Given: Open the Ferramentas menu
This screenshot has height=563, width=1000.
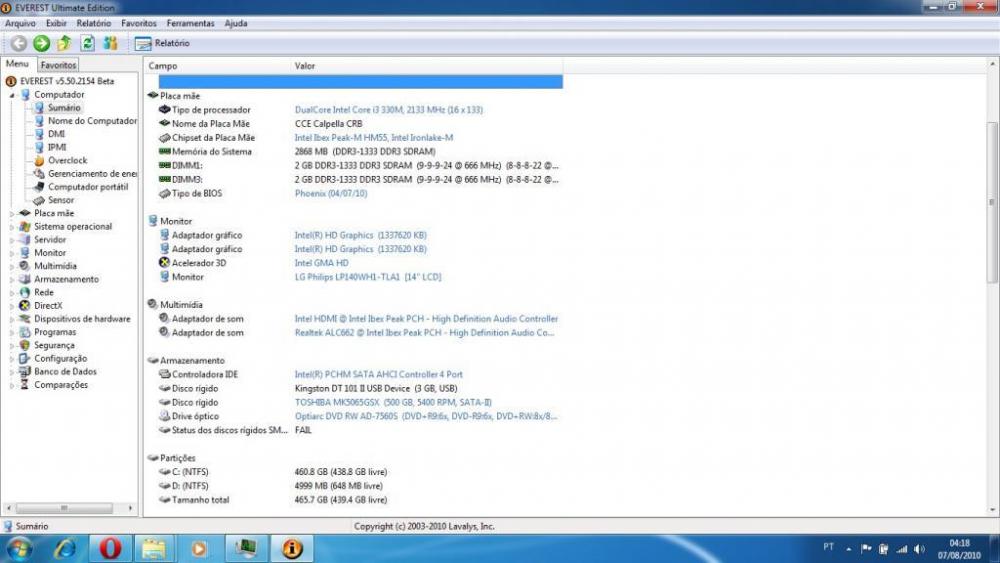Looking at the screenshot, I should click(190, 22).
